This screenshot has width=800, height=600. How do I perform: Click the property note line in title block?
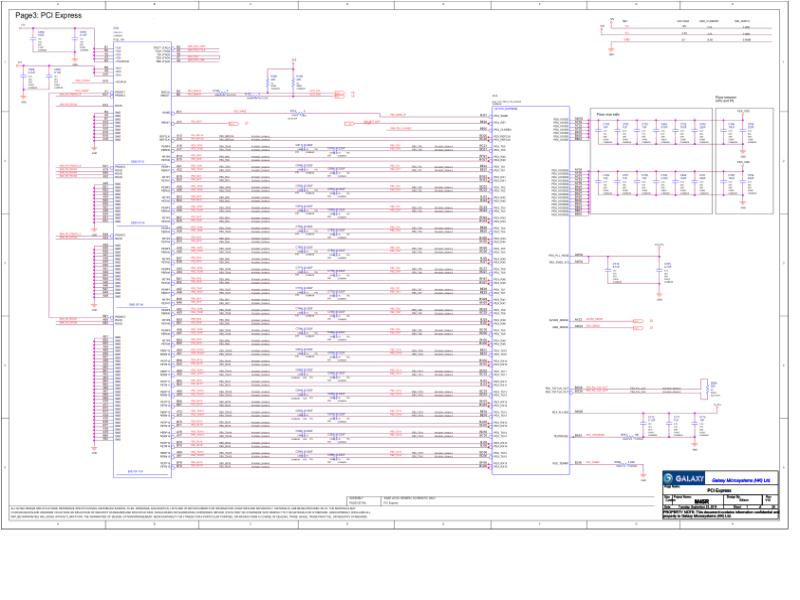point(720,514)
